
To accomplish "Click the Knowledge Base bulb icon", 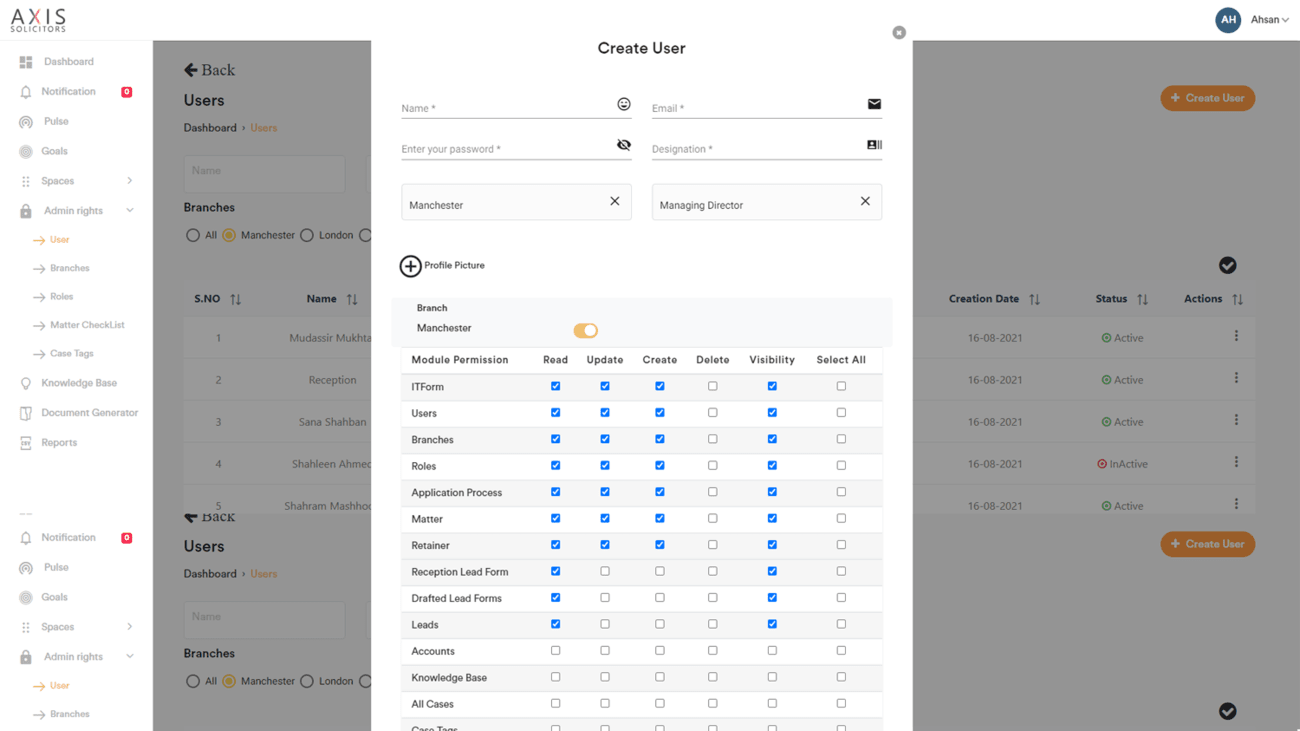I will tap(26, 383).
